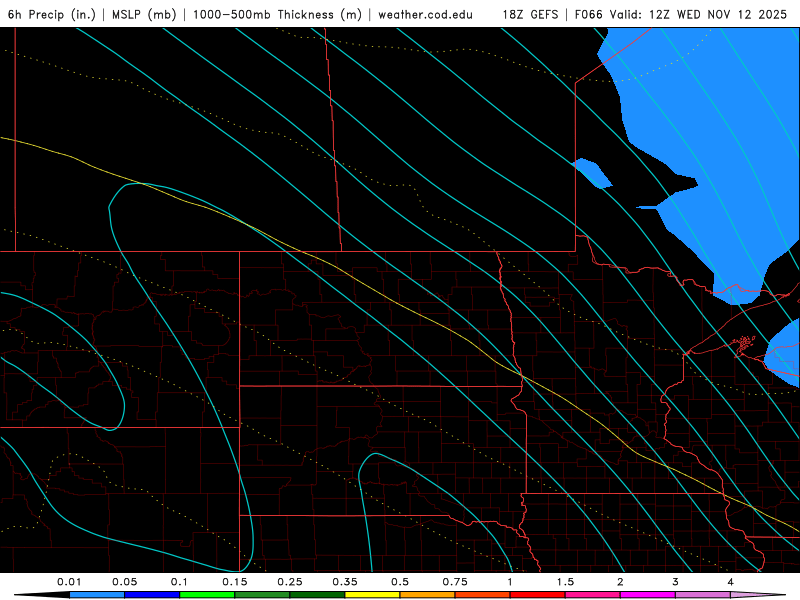The width and height of the screenshot is (800, 600).
Task: Click the 'weather.cod.edu' text in the header
Action: [426, 14]
